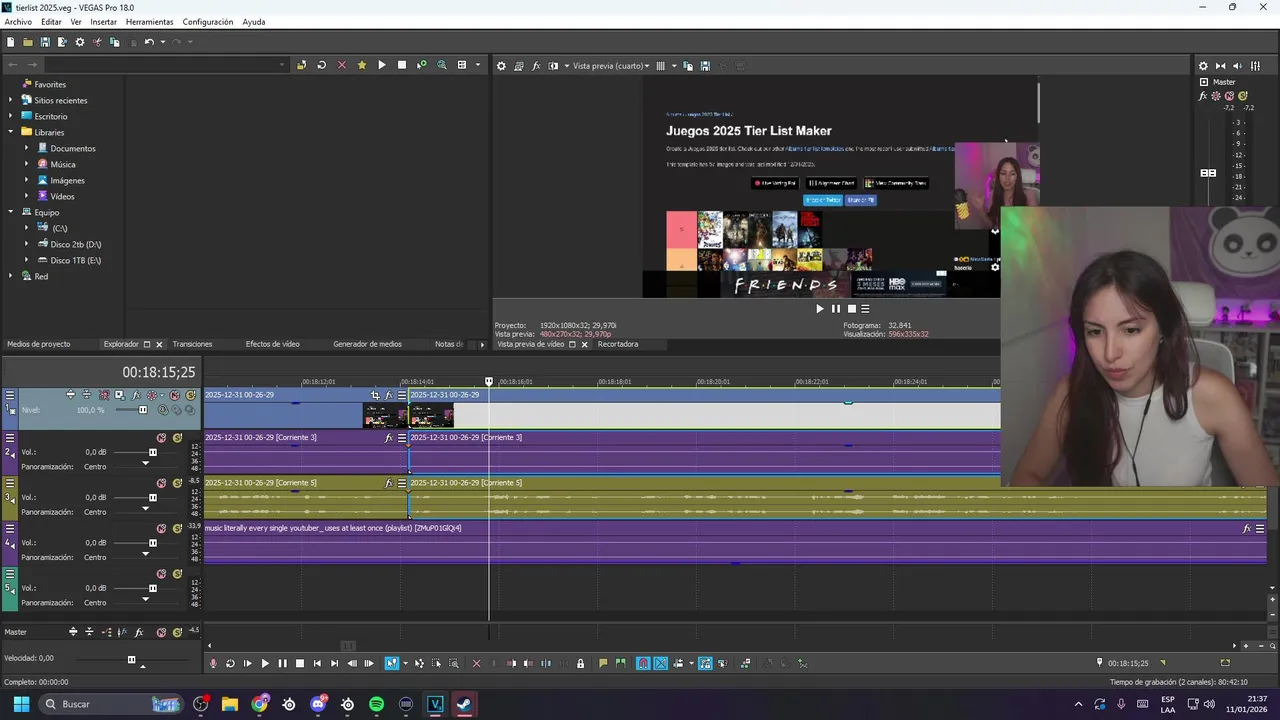Open the Explorer views dropdown arrow
The width and height of the screenshot is (1280, 720).
click(477, 65)
